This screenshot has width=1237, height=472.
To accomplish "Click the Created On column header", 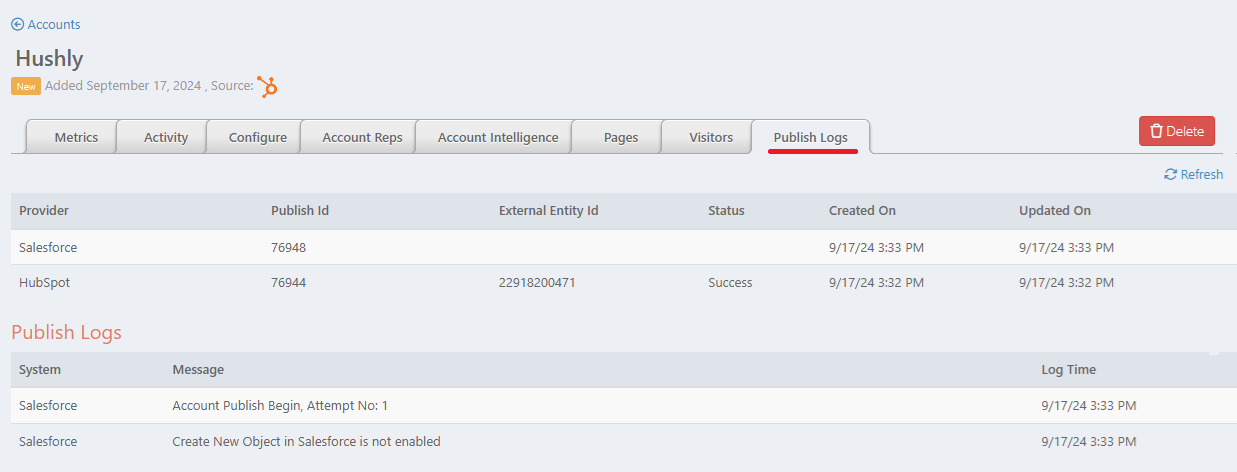I will (x=862, y=211).
